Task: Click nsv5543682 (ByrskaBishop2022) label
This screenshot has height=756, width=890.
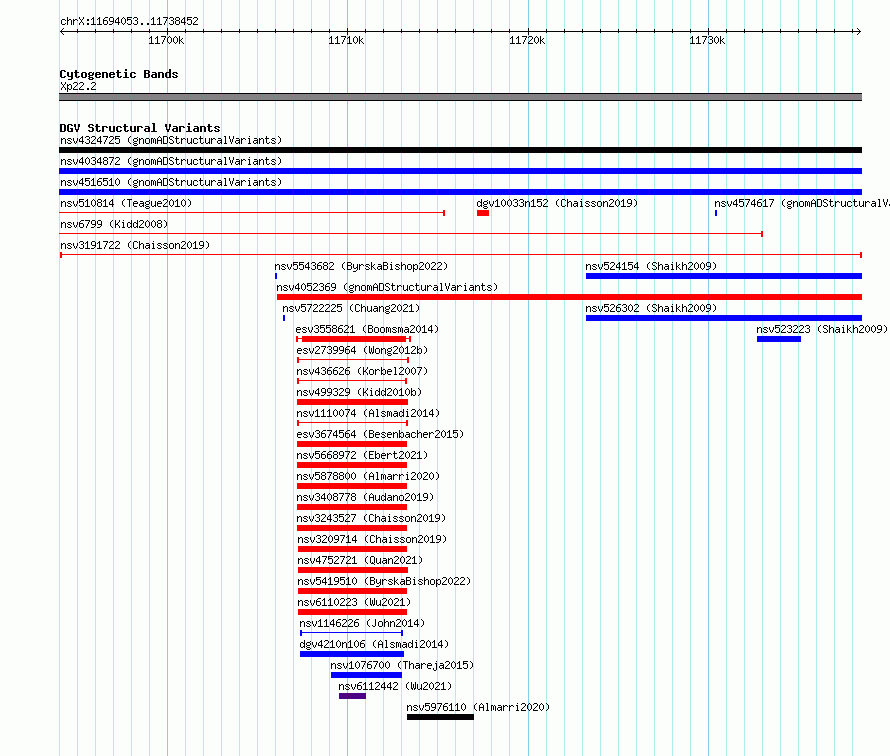Action: (361, 266)
